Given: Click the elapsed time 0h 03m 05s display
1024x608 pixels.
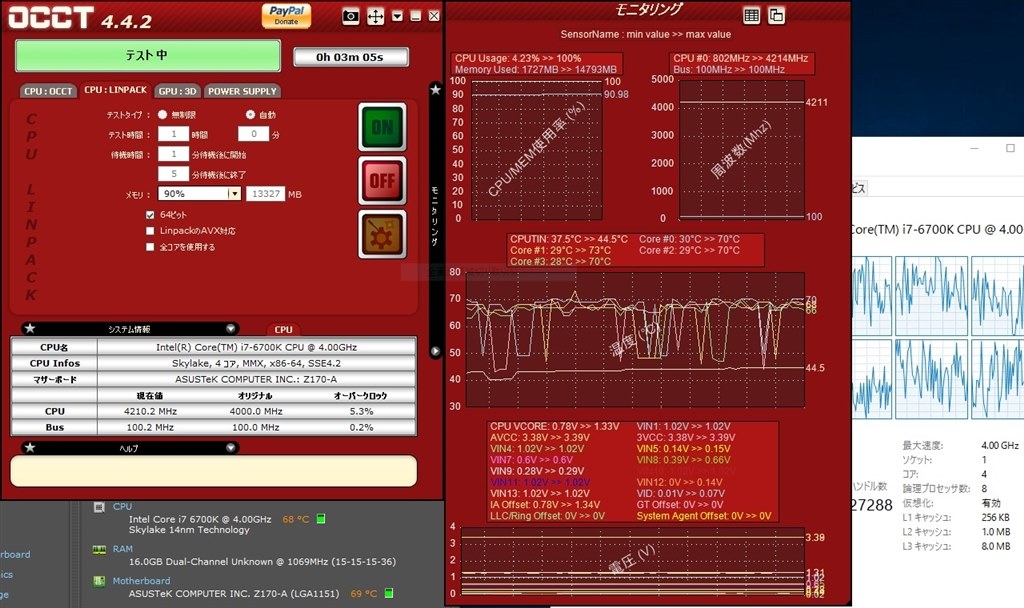Looking at the screenshot, I should pyautogui.click(x=351, y=57).
